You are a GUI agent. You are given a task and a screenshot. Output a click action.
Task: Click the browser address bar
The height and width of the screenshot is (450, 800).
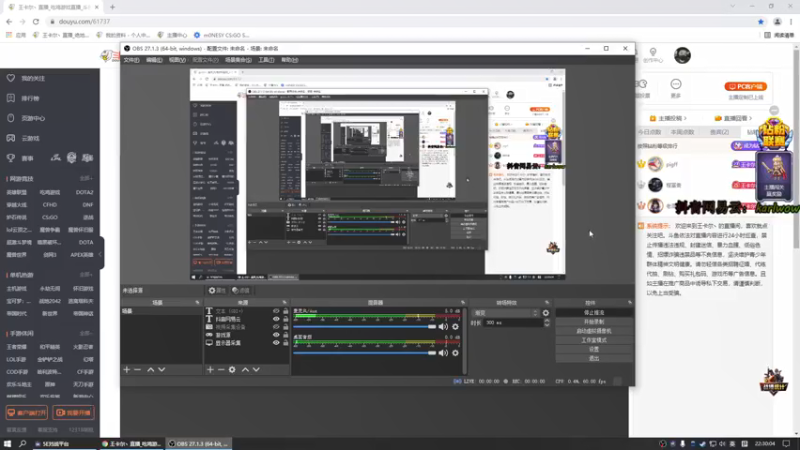pos(401,21)
